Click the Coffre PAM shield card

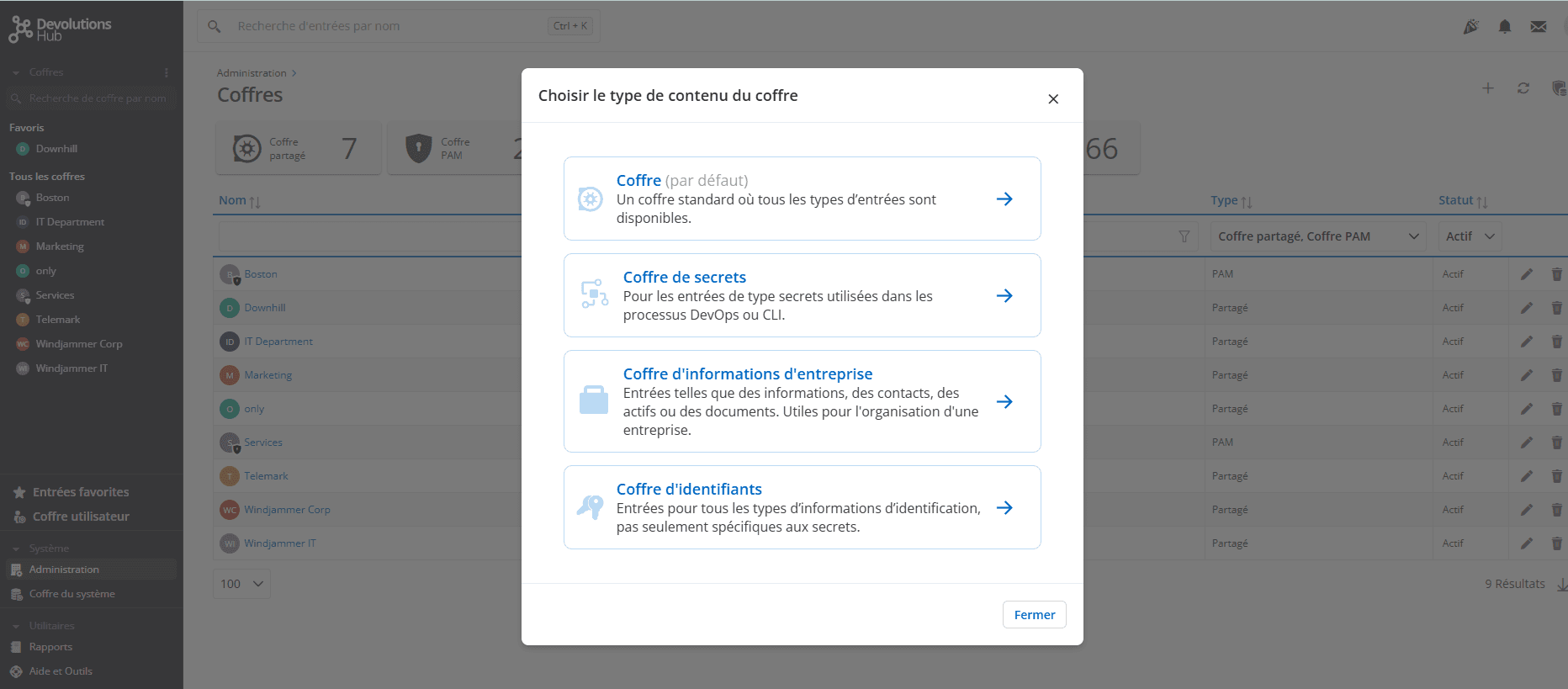point(455,149)
